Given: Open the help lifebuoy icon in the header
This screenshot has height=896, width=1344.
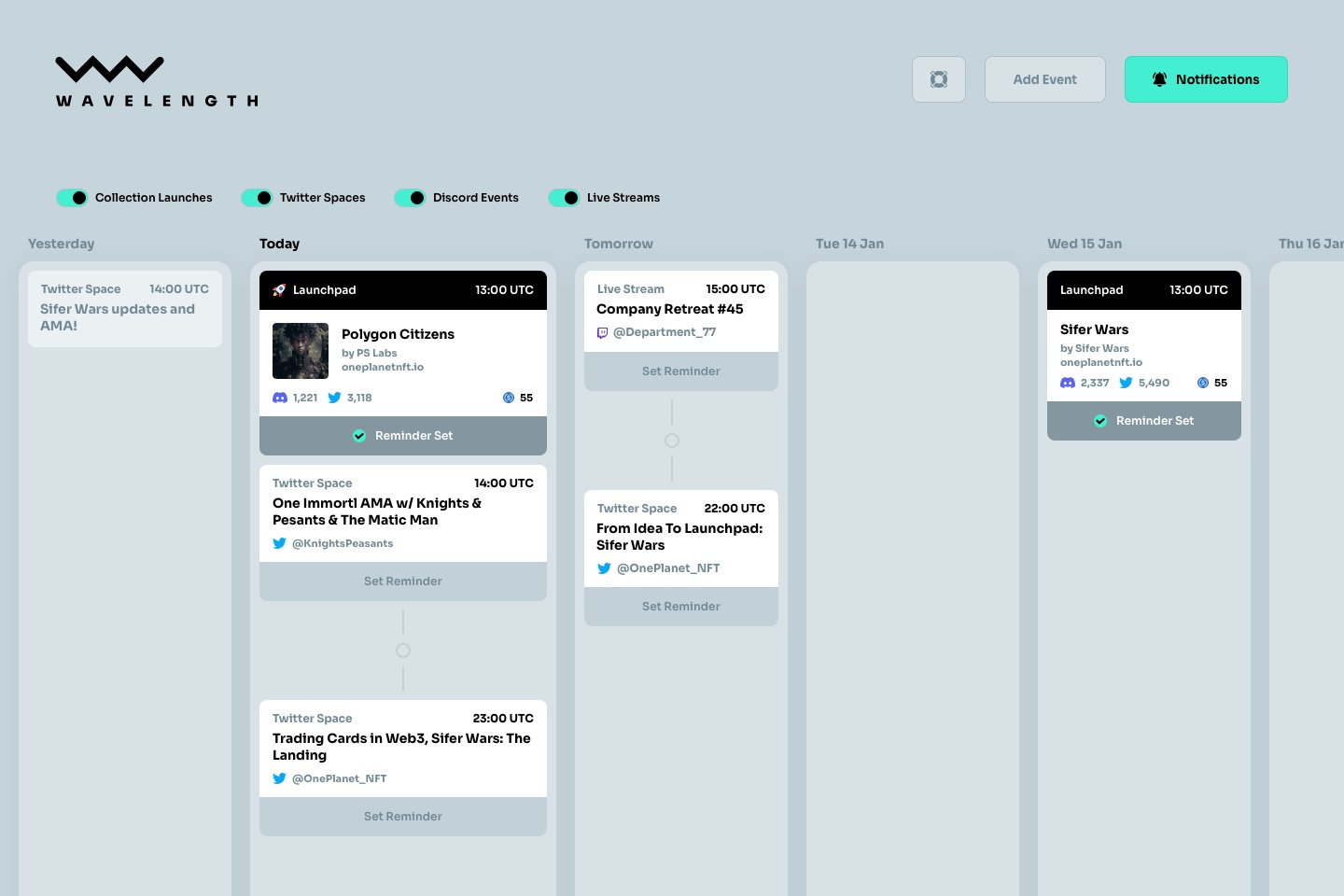Looking at the screenshot, I should [x=939, y=79].
